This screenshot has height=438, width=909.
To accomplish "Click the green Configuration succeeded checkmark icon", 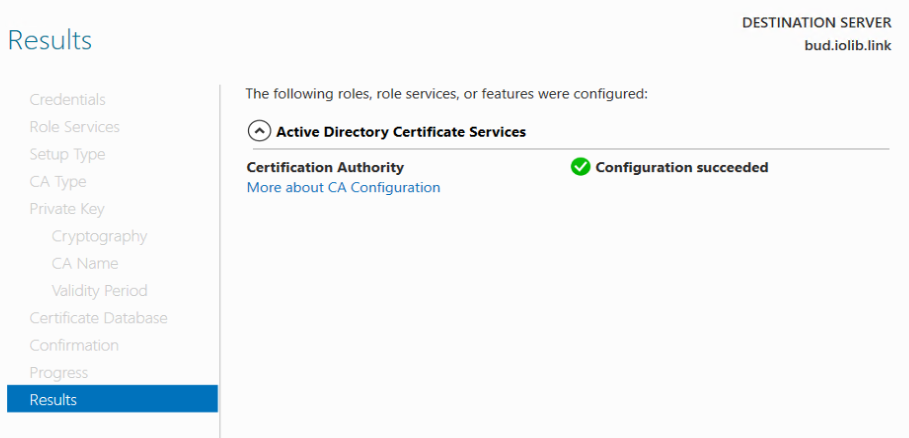I will (x=580, y=167).
